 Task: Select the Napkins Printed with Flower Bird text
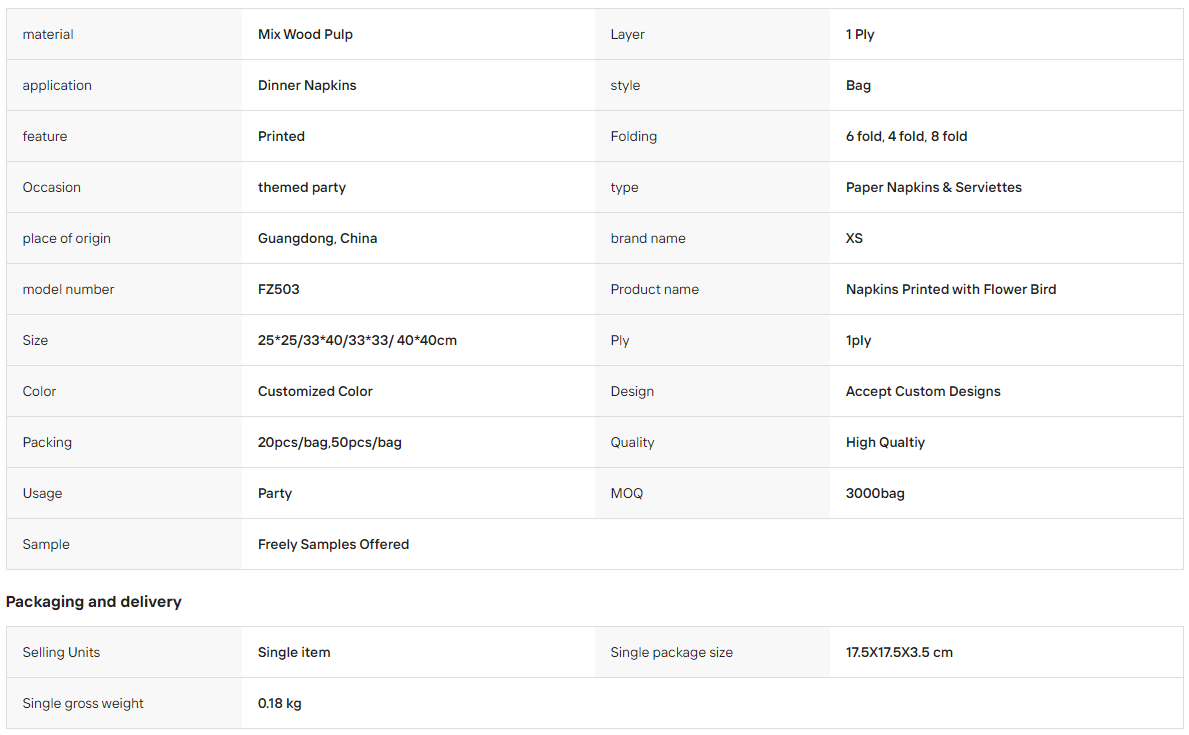tap(951, 289)
